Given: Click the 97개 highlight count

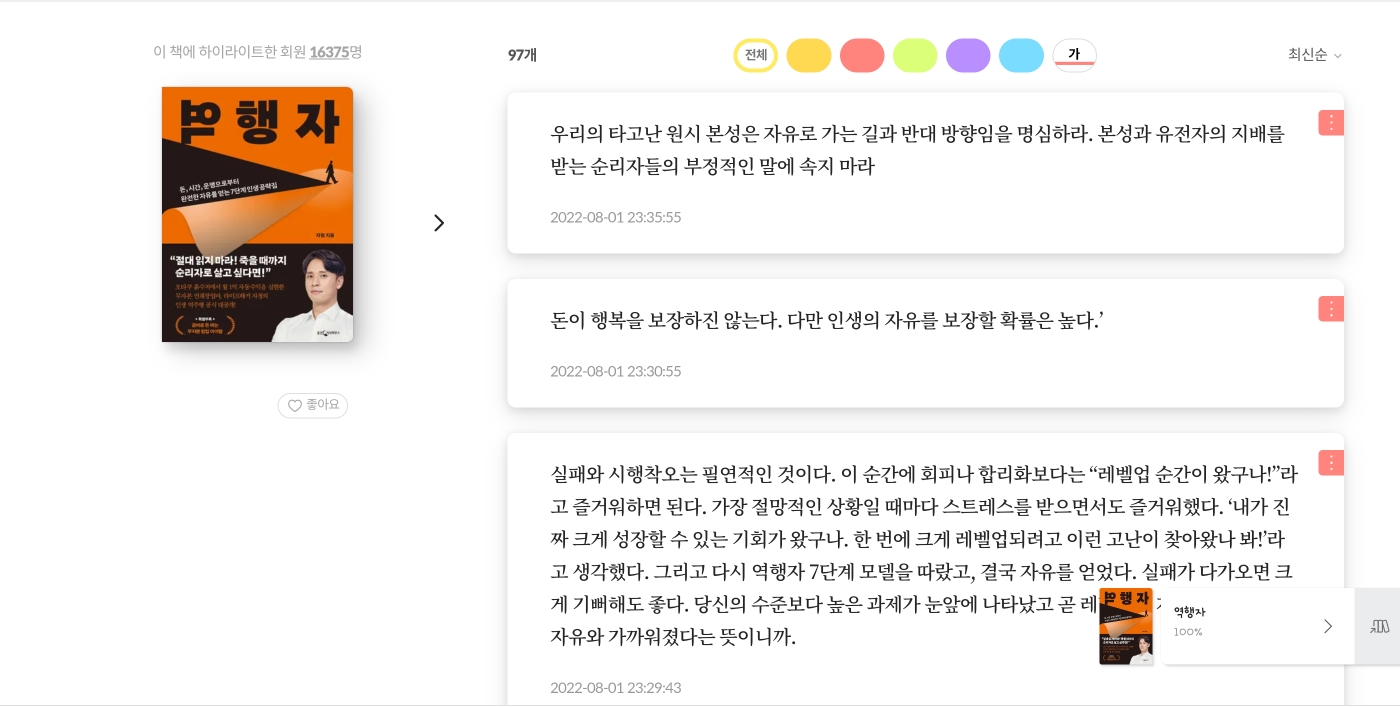Looking at the screenshot, I should tap(522, 55).
